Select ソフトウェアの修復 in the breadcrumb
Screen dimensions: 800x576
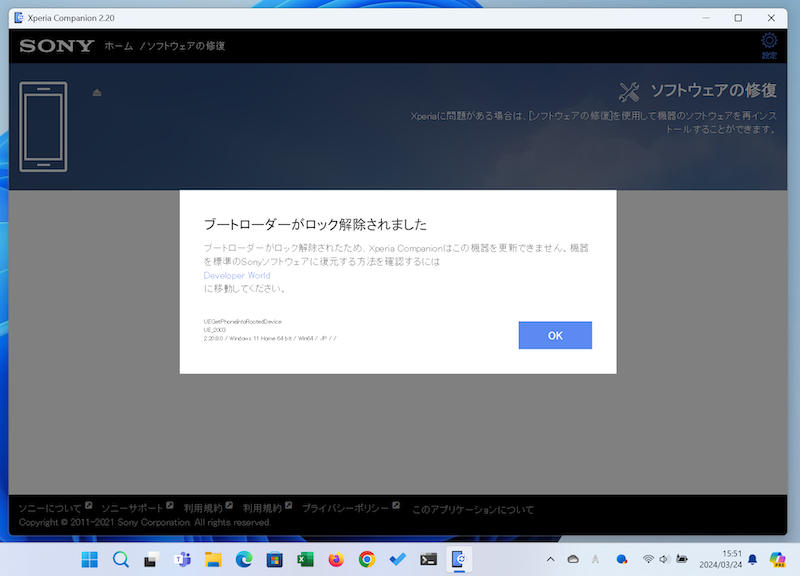coord(186,46)
